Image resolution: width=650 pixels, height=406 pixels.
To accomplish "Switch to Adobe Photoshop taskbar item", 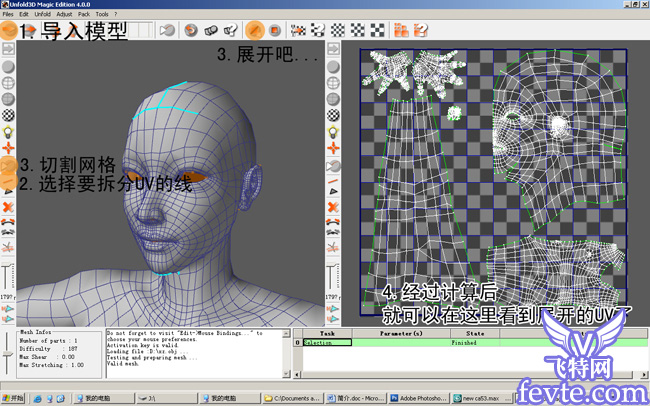I will (419, 398).
